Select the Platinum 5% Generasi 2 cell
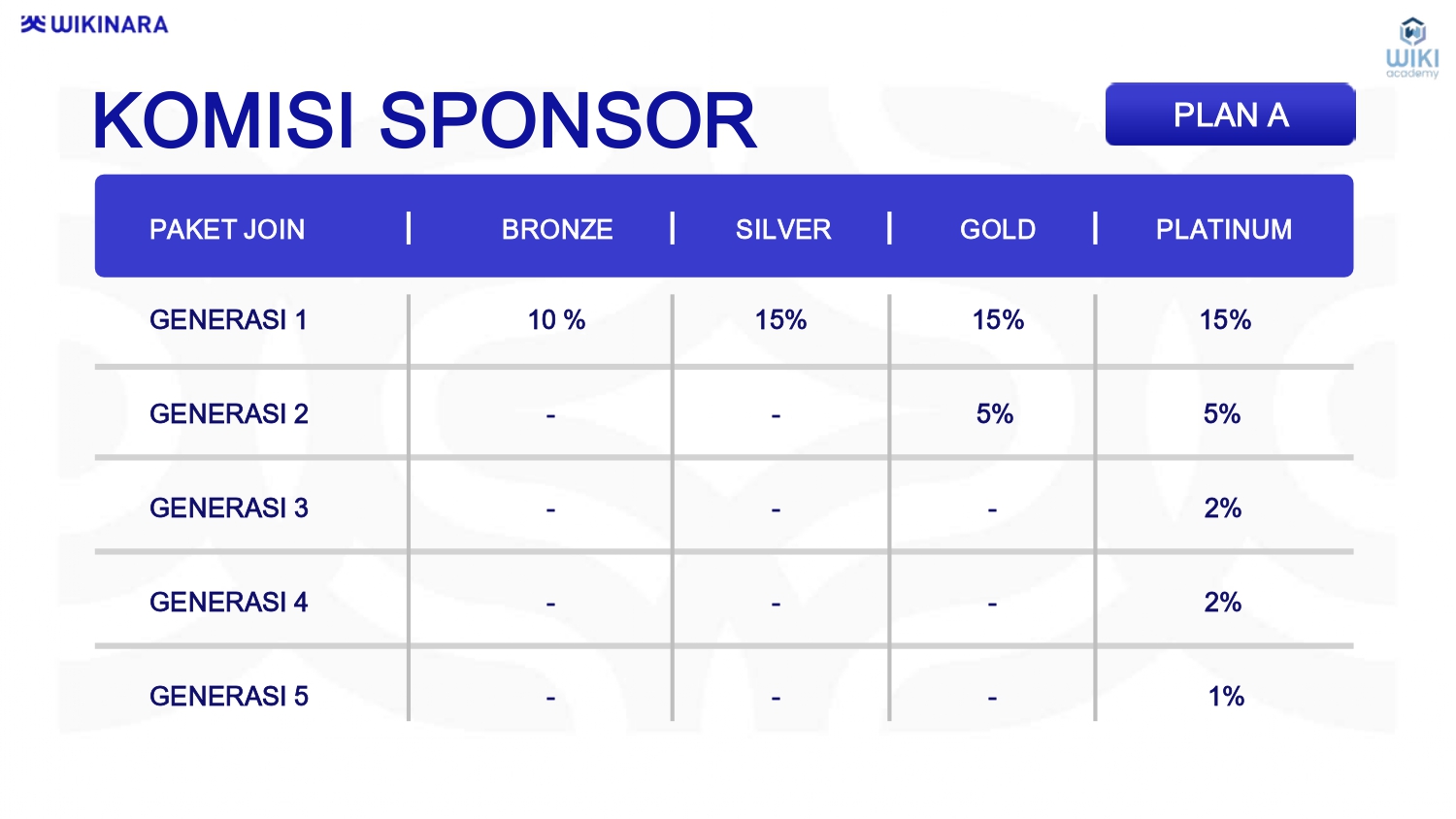The image size is (1456, 819). [x=1222, y=413]
